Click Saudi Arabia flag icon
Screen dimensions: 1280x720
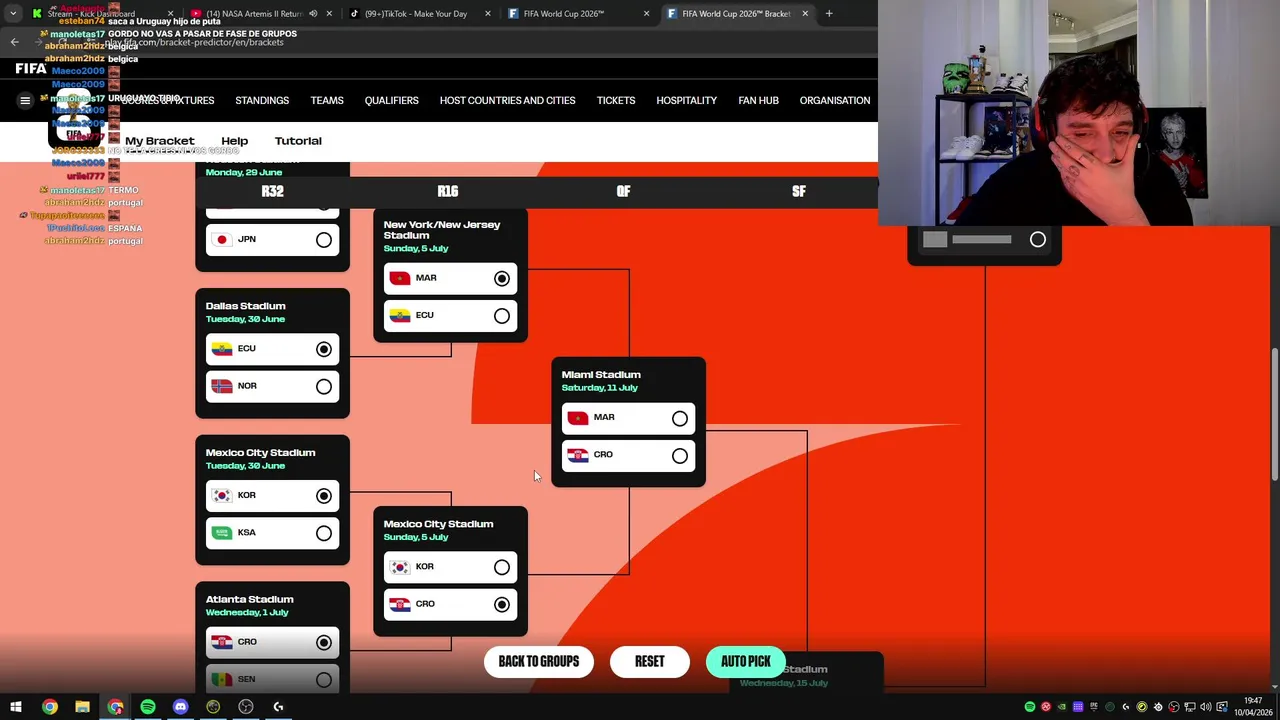pyautogui.click(x=222, y=533)
